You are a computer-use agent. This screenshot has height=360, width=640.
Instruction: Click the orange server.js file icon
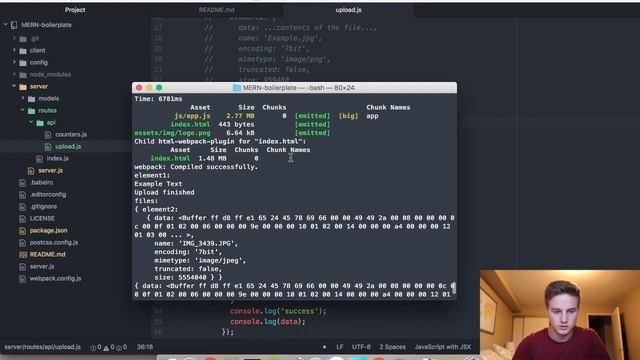[31, 171]
